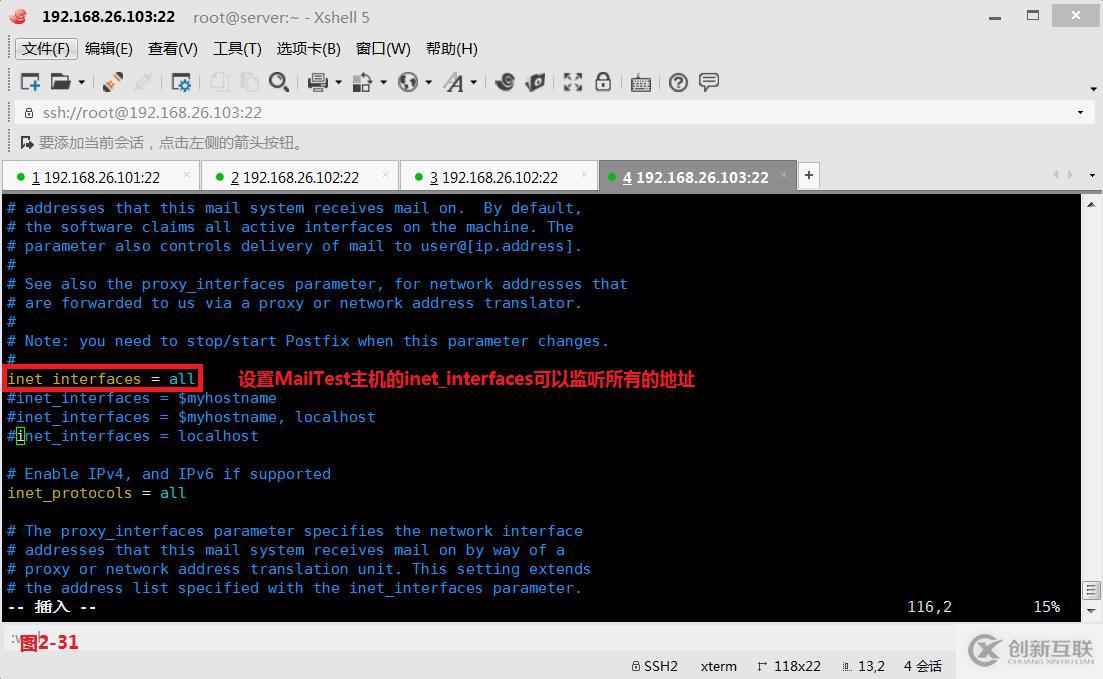Viewport: 1103px width, 679px height.
Task: Launch the Xftp swirl icon
Action: (x=504, y=82)
